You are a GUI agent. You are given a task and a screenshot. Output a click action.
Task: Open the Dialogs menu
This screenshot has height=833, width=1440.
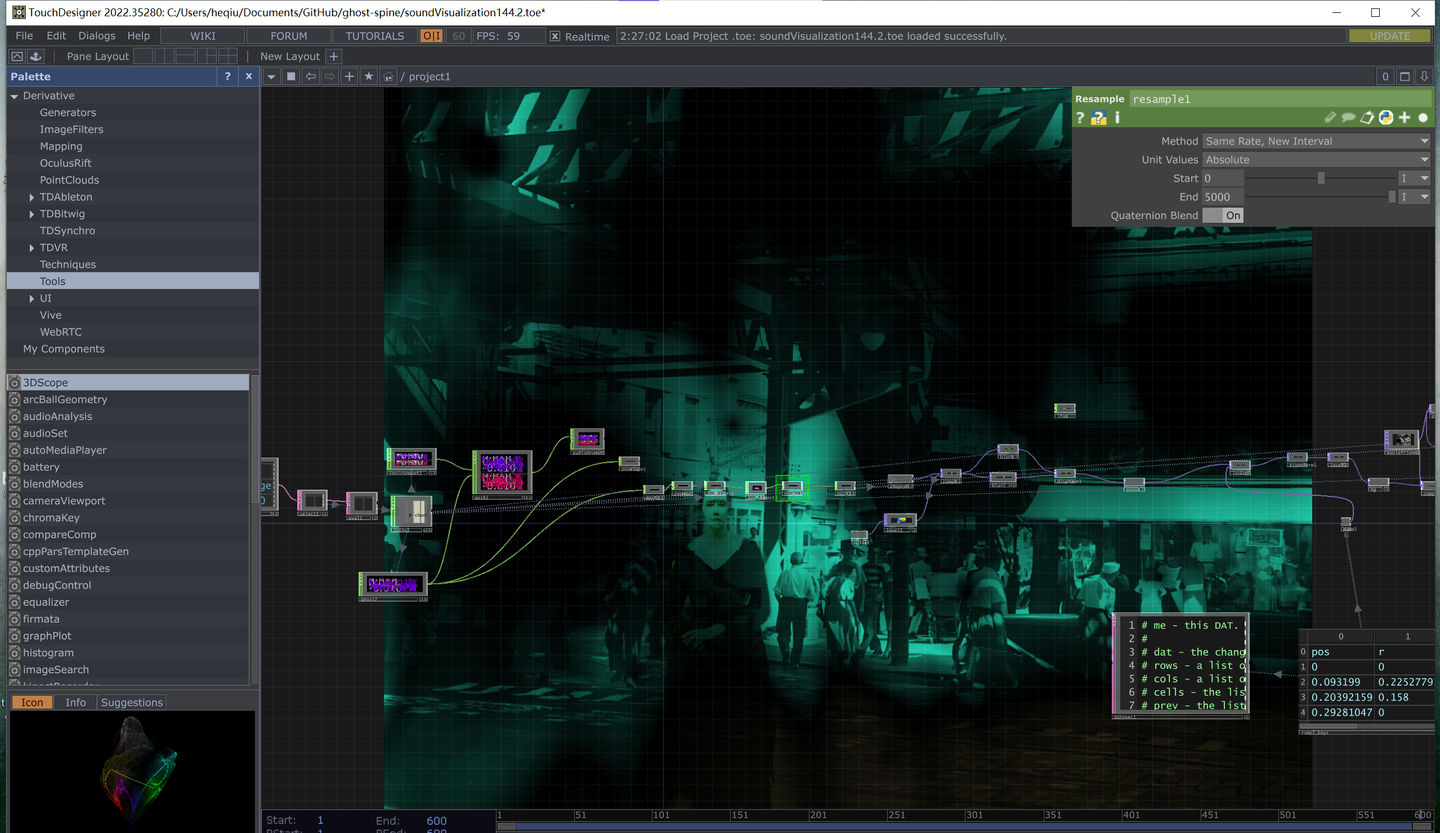96,35
